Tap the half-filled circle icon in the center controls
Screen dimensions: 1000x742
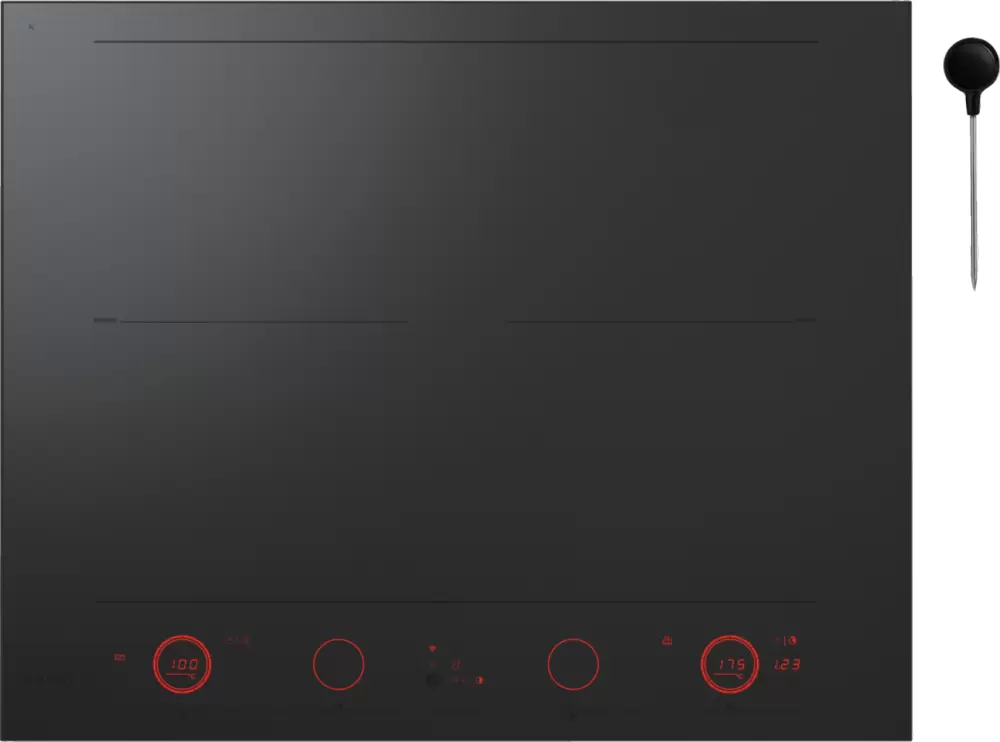pyautogui.click(x=480, y=680)
